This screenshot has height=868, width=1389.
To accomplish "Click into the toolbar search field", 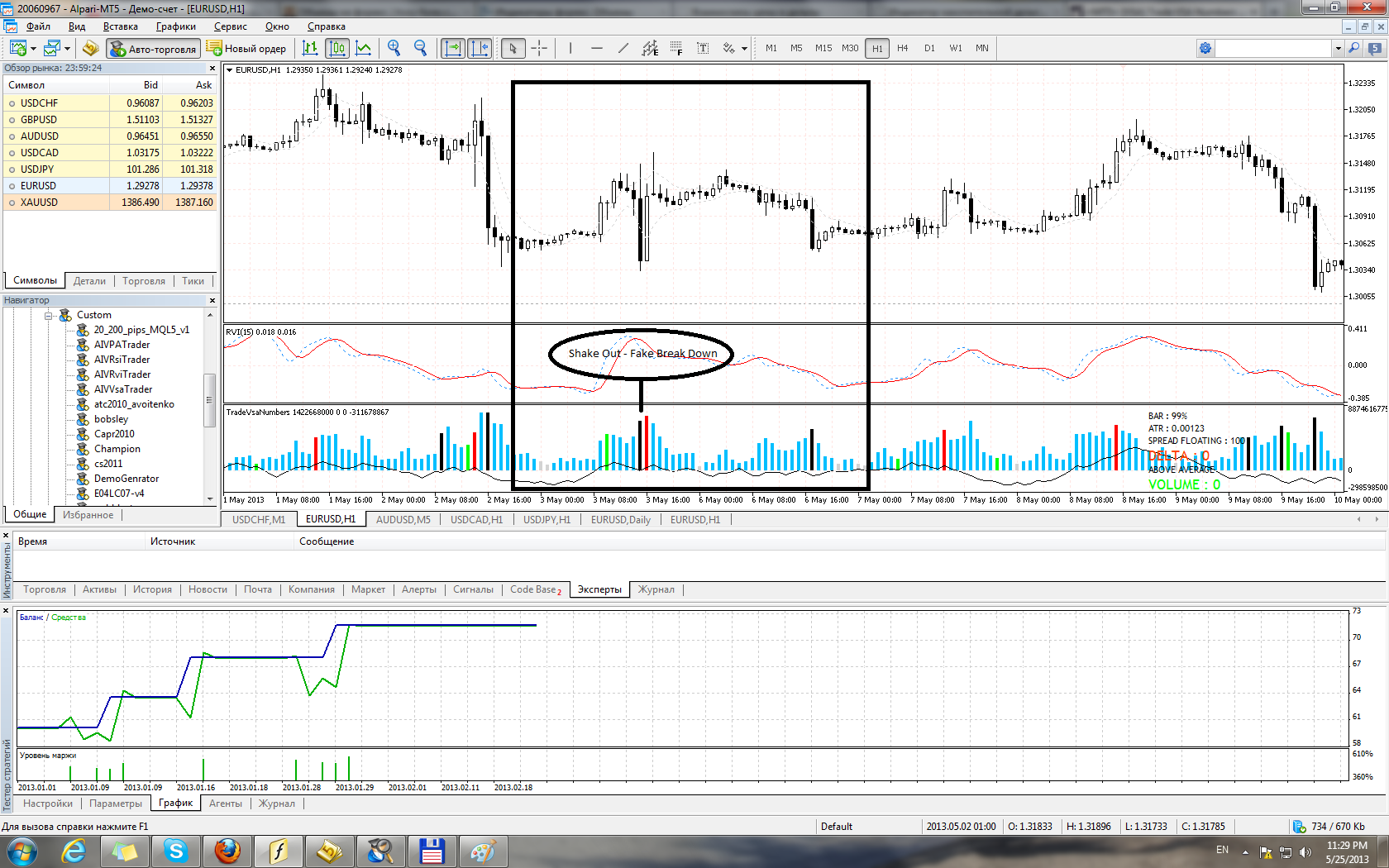I will (1274, 48).
